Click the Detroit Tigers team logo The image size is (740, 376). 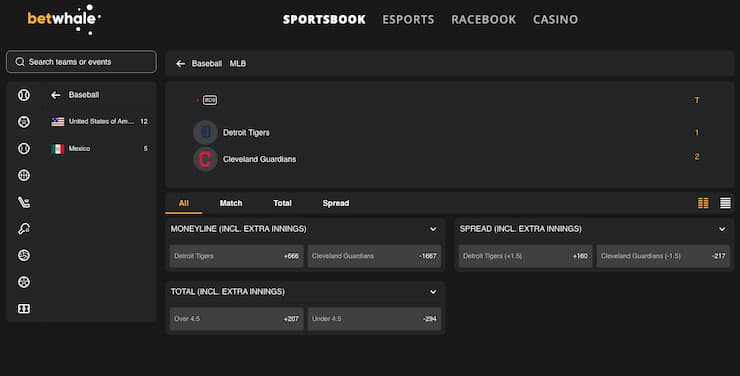point(205,133)
